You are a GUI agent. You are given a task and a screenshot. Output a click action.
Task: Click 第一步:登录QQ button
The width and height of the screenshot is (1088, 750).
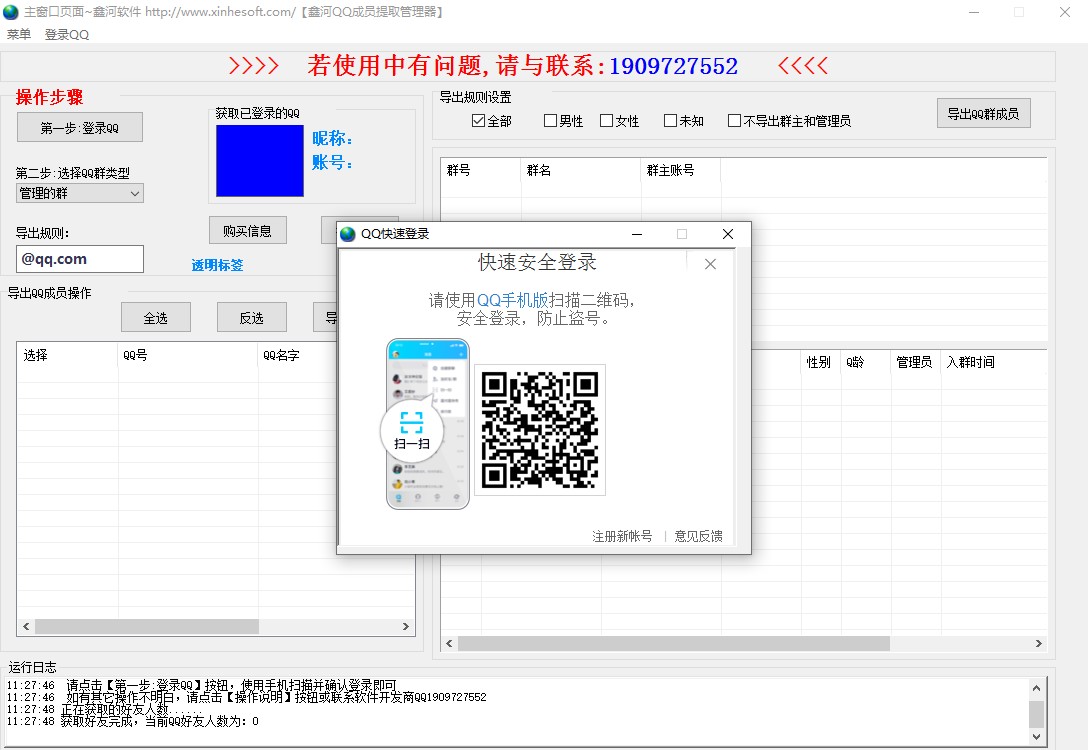tap(80, 128)
